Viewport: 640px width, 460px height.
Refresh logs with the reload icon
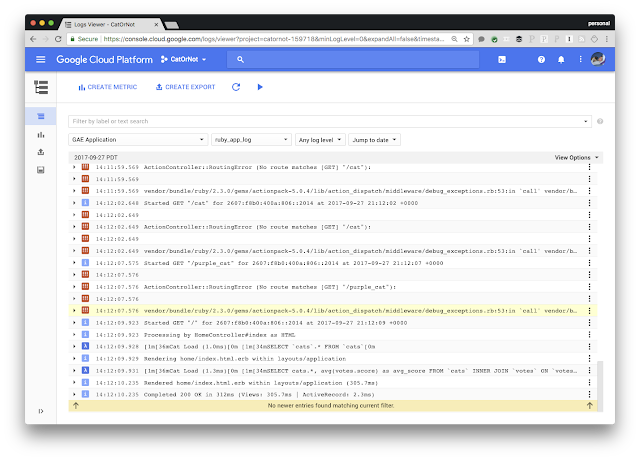click(236, 87)
